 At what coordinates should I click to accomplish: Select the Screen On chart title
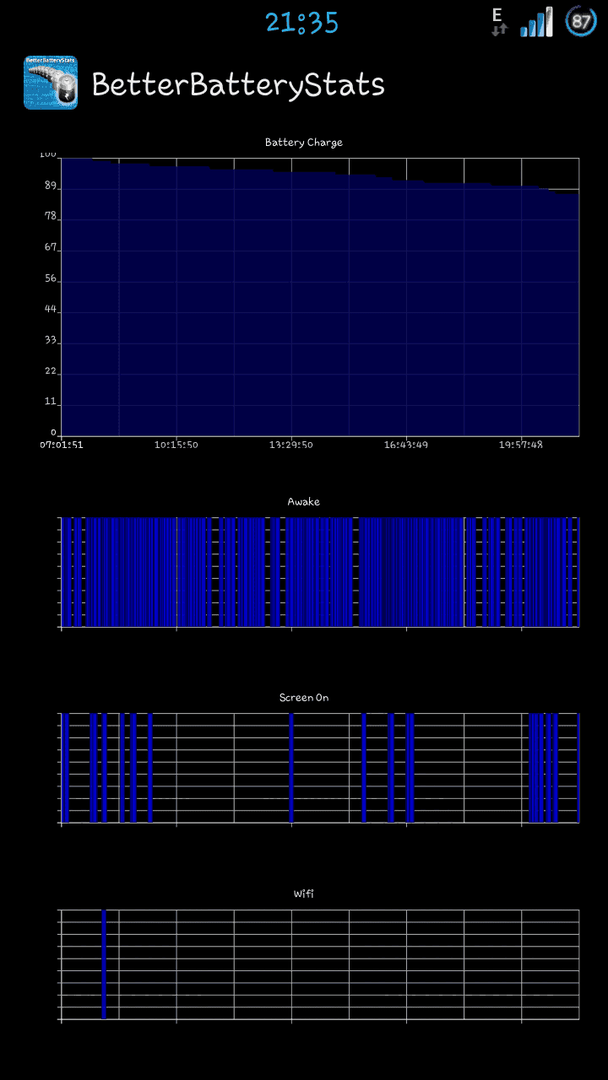tap(304, 698)
